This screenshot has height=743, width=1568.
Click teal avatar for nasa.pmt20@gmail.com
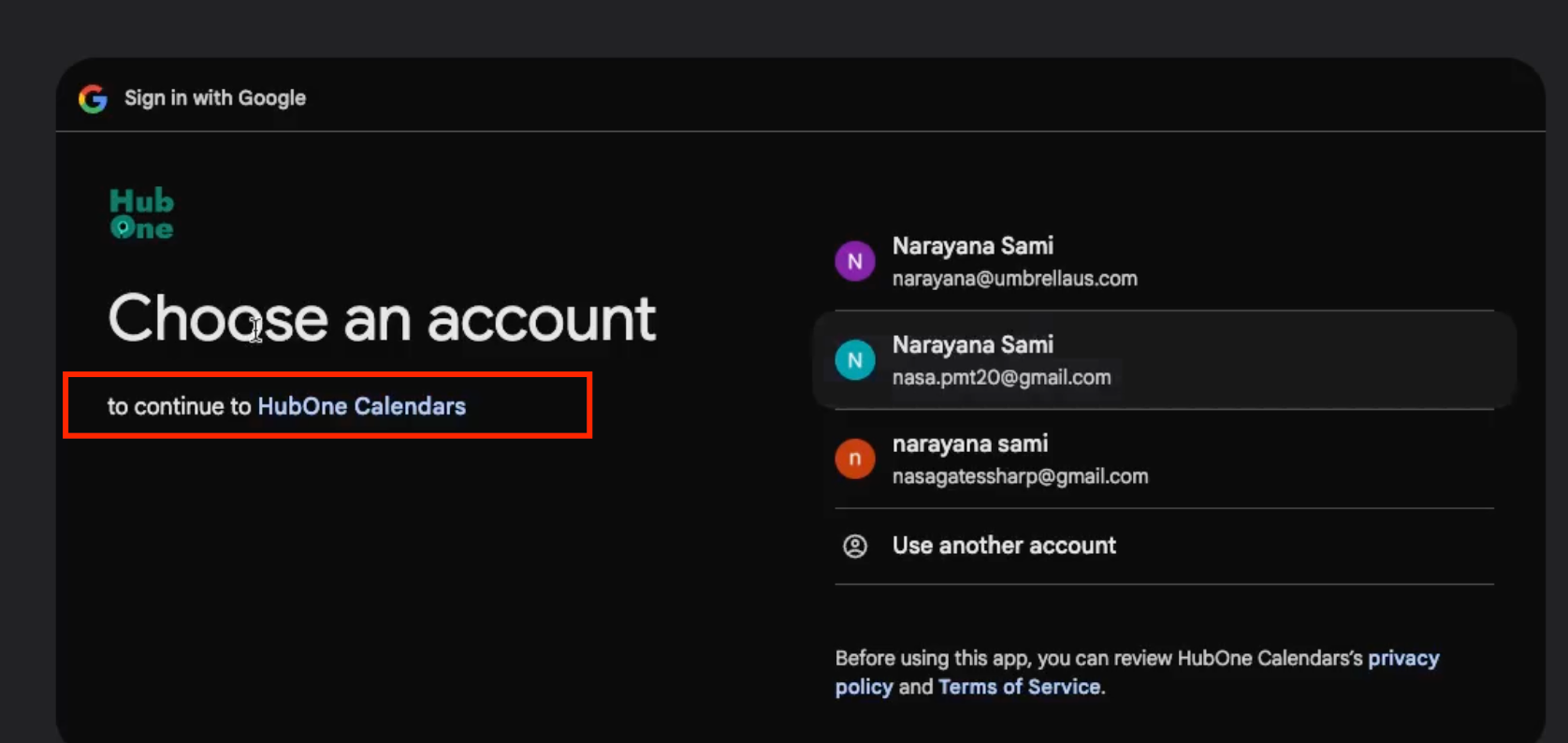pyautogui.click(x=855, y=360)
